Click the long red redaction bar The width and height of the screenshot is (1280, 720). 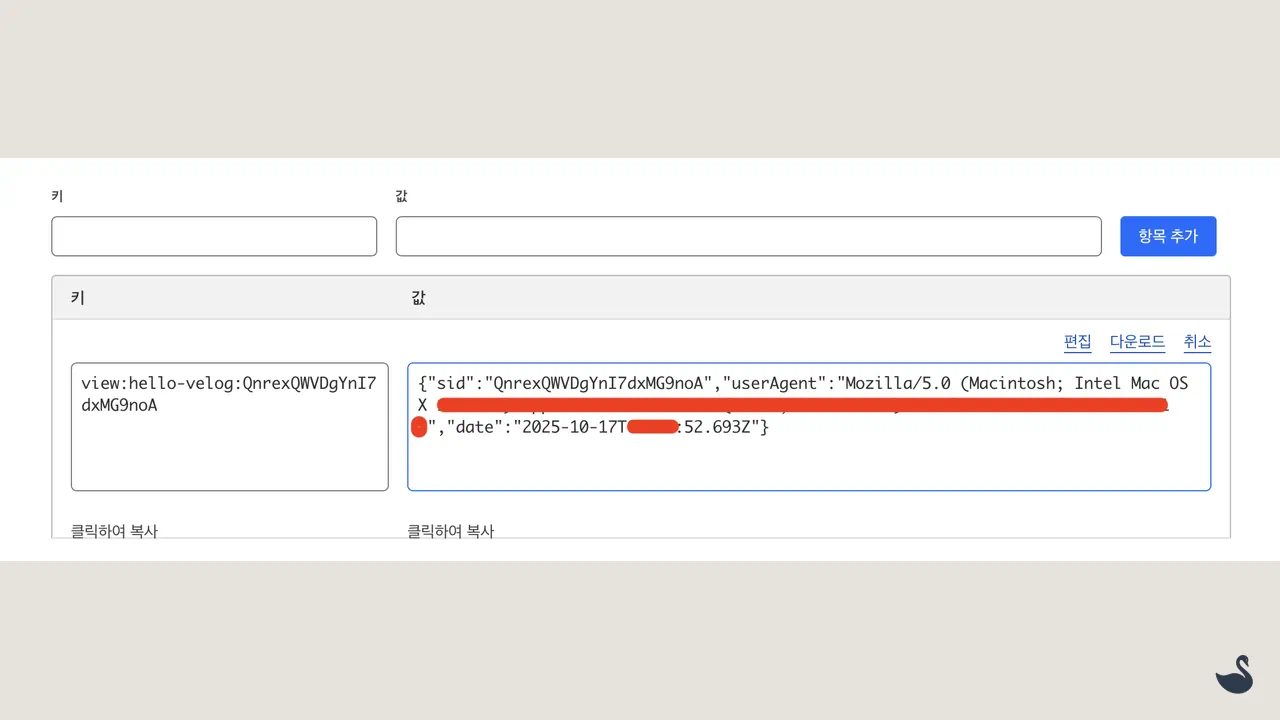point(800,405)
